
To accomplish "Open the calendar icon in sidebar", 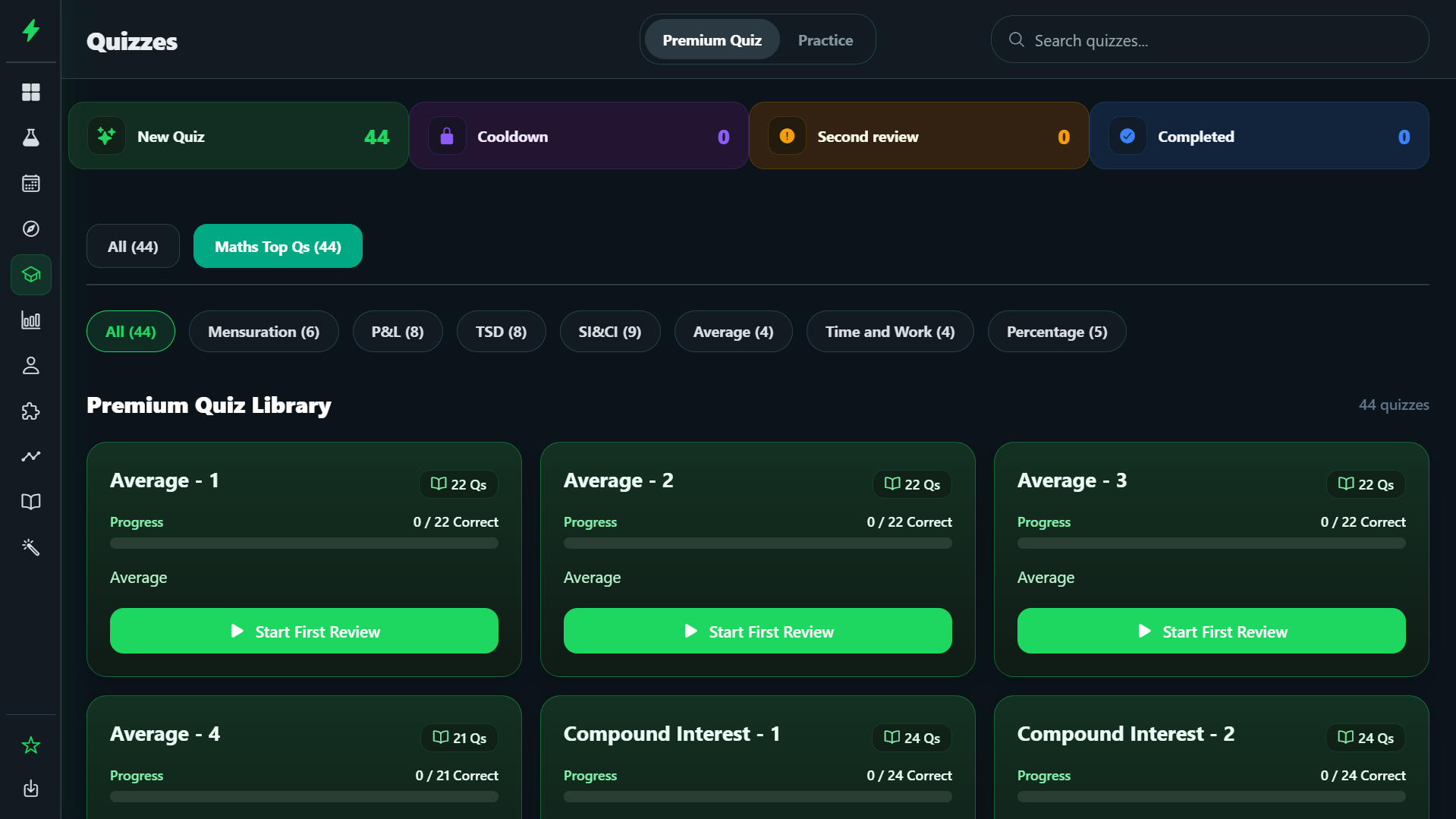I will (31, 183).
